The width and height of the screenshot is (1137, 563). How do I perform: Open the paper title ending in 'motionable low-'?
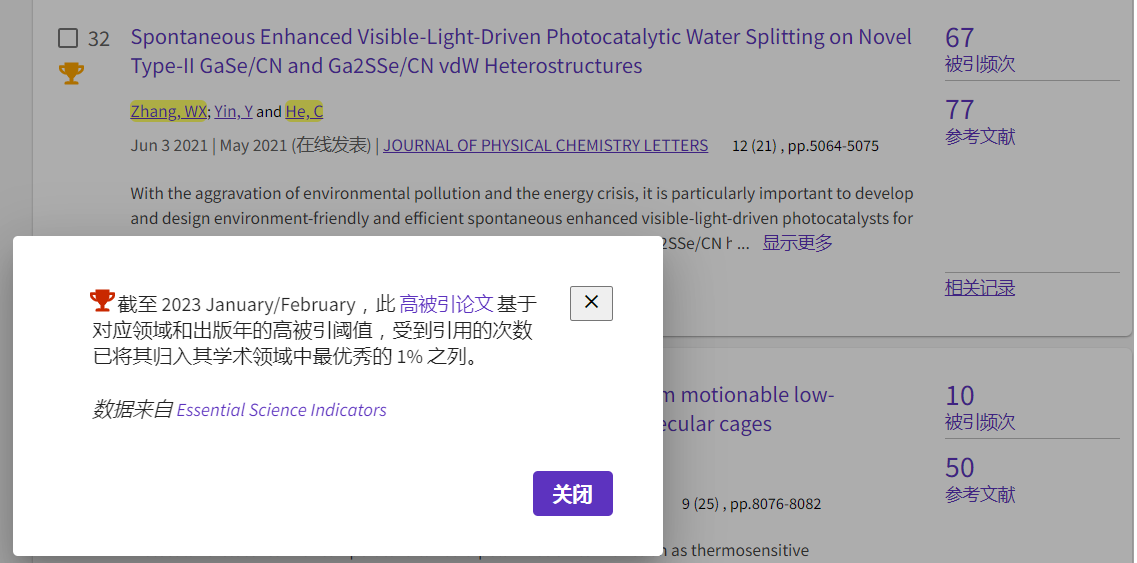(748, 395)
